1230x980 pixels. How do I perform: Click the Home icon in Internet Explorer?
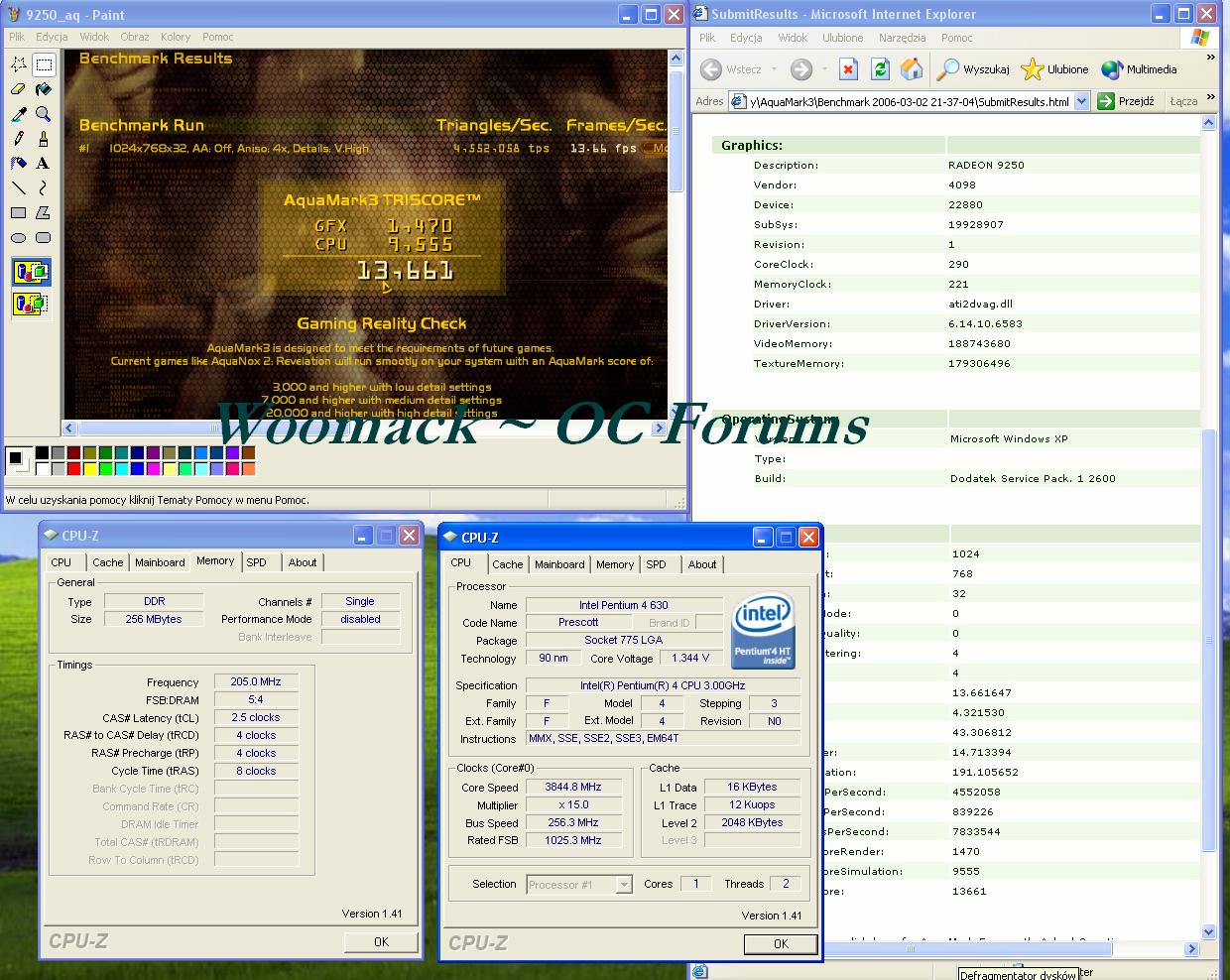(912, 69)
